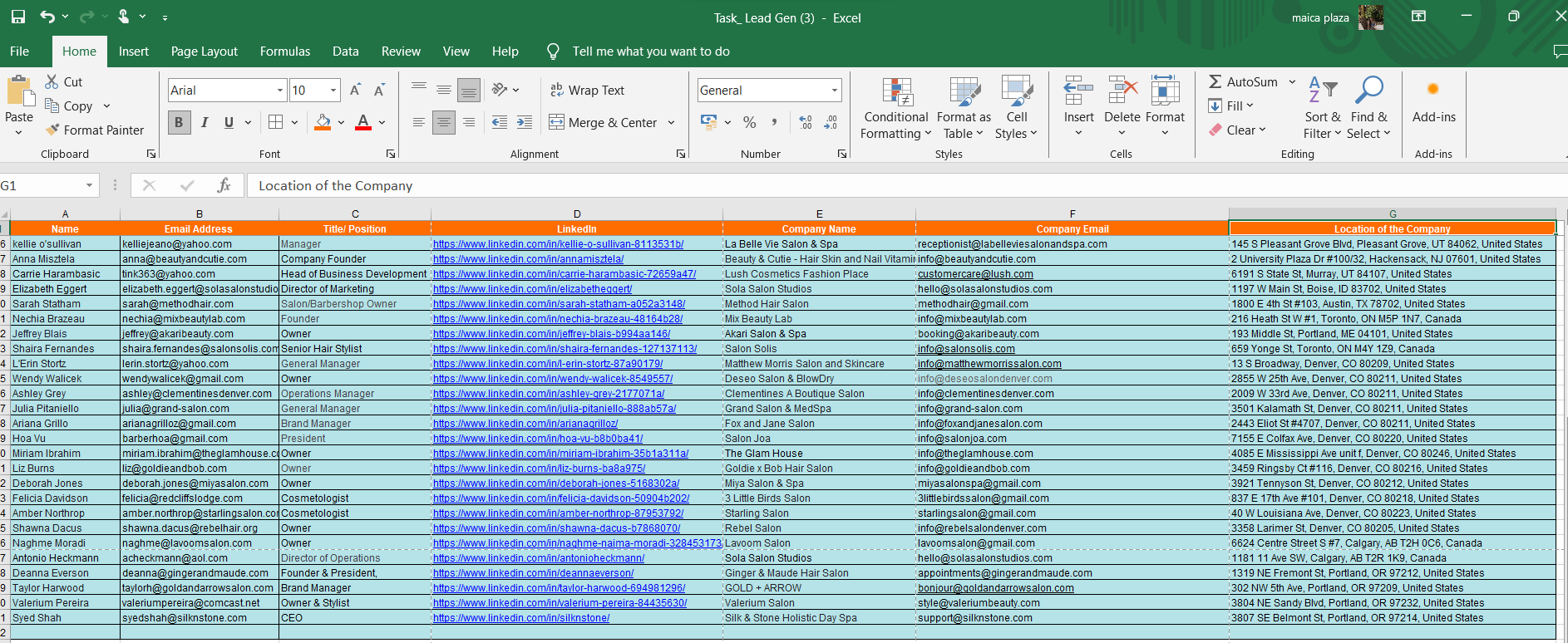Undo the last action
The image size is (1568, 643).
(x=47, y=17)
